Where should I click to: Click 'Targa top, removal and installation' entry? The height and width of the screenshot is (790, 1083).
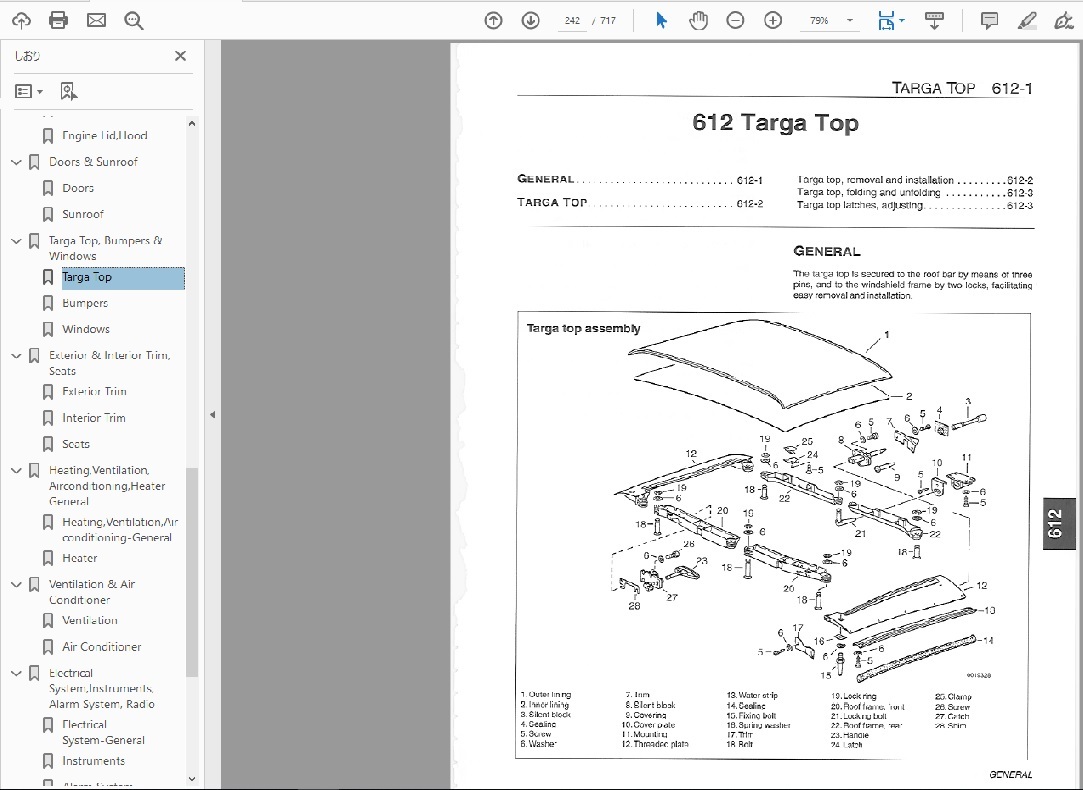tap(915, 180)
